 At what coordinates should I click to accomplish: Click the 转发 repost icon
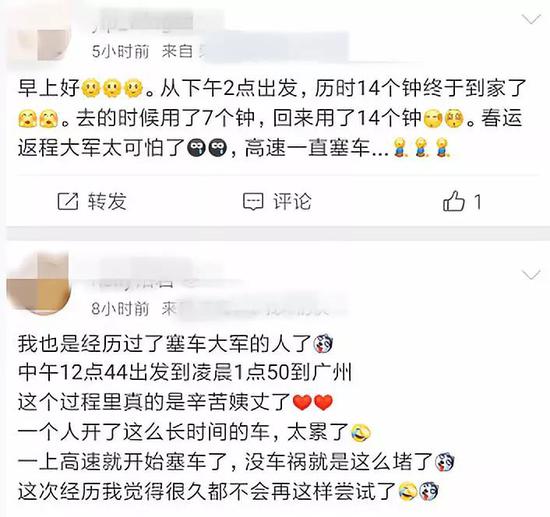[x=67, y=201]
